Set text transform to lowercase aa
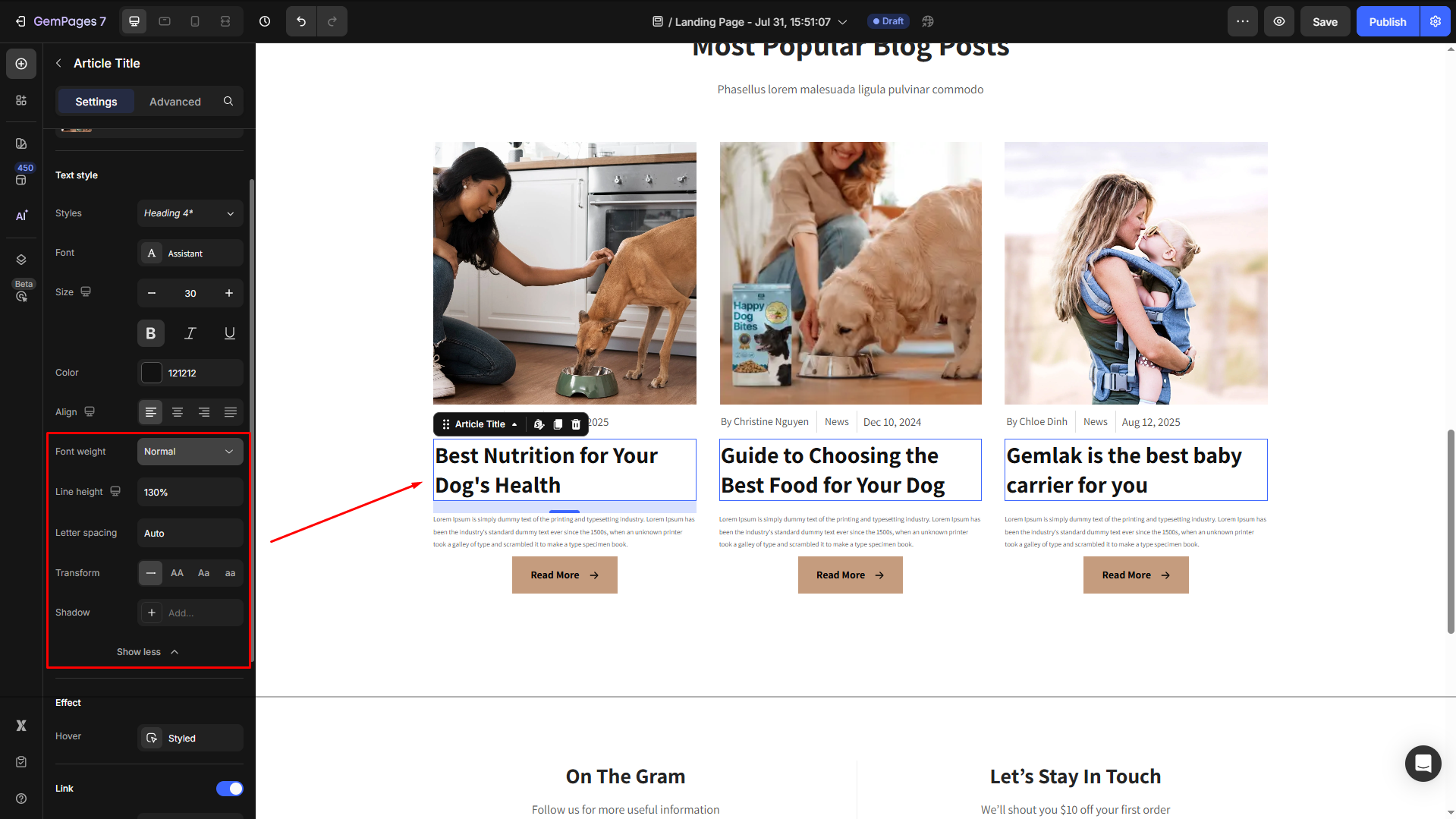 231,573
